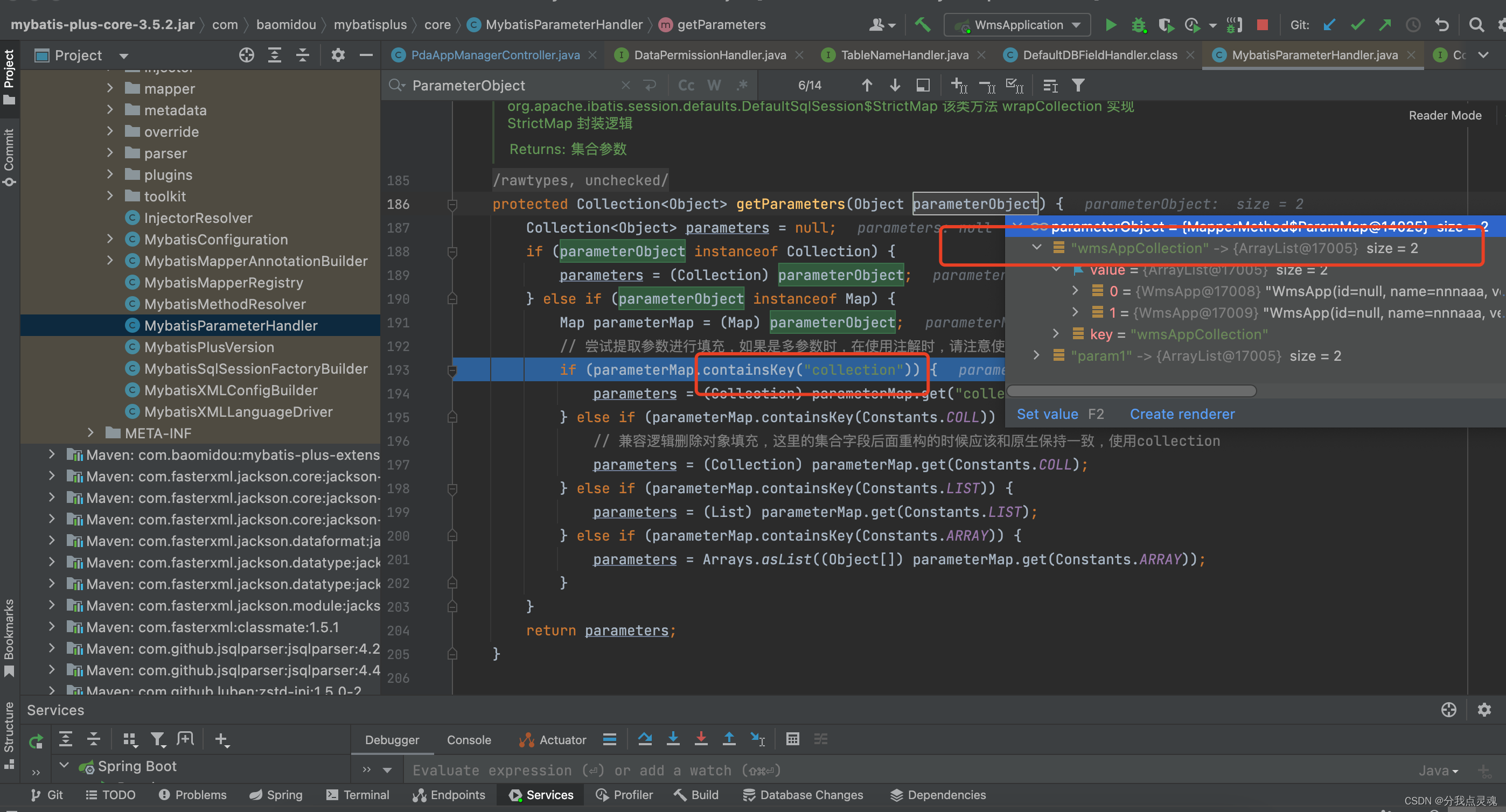1506x812 pixels.
Task: Run WmsApplication with the green play icon
Action: pyautogui.click(x=1110, y=25)
